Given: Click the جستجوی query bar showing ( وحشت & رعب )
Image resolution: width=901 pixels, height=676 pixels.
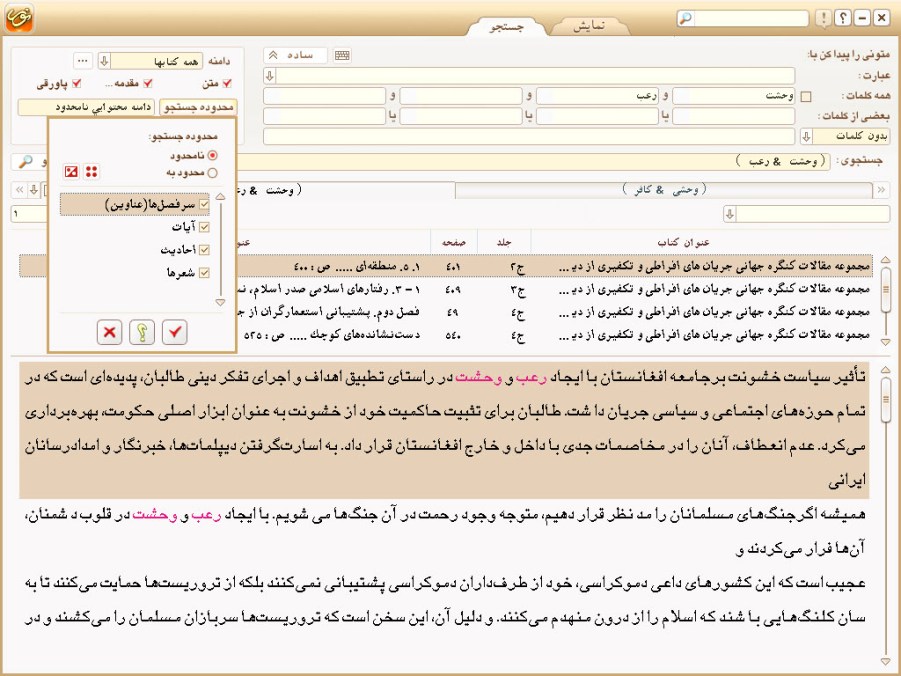Looking at the screenshot, I should pyautogui.click(x=534, y=162).
